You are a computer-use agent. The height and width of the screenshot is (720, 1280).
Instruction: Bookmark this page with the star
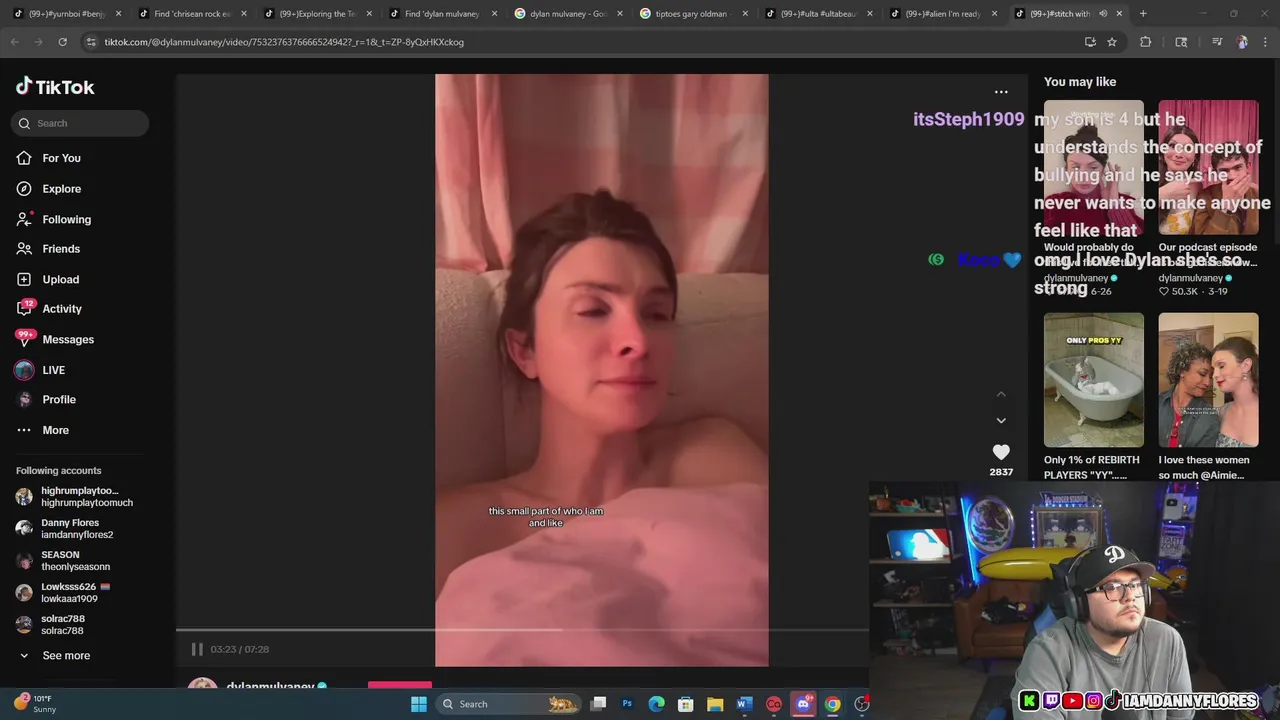[x=1112, y=42]
